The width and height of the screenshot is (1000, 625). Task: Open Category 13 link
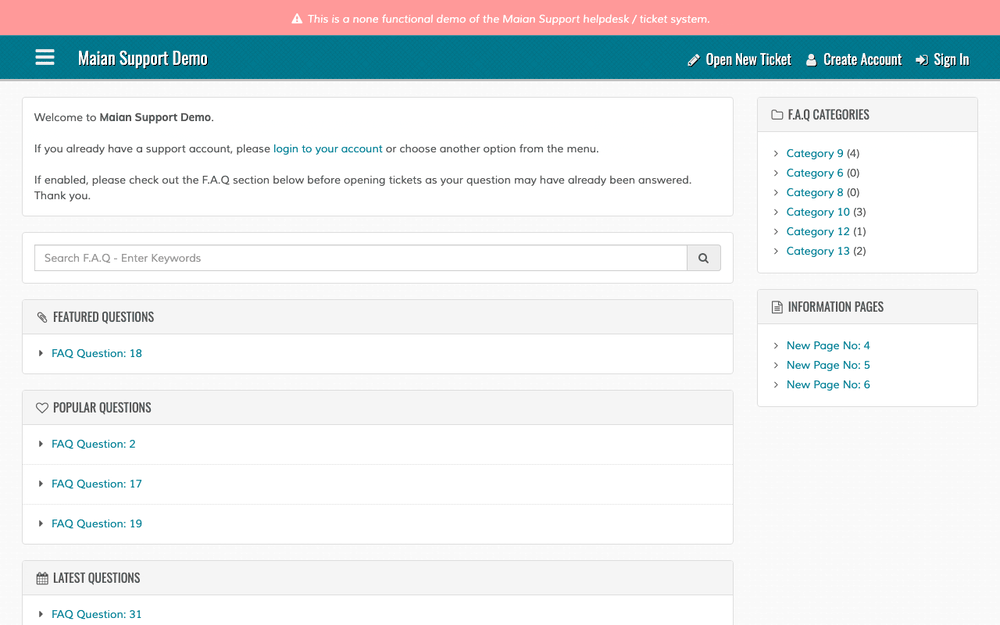tap(818, 251)
